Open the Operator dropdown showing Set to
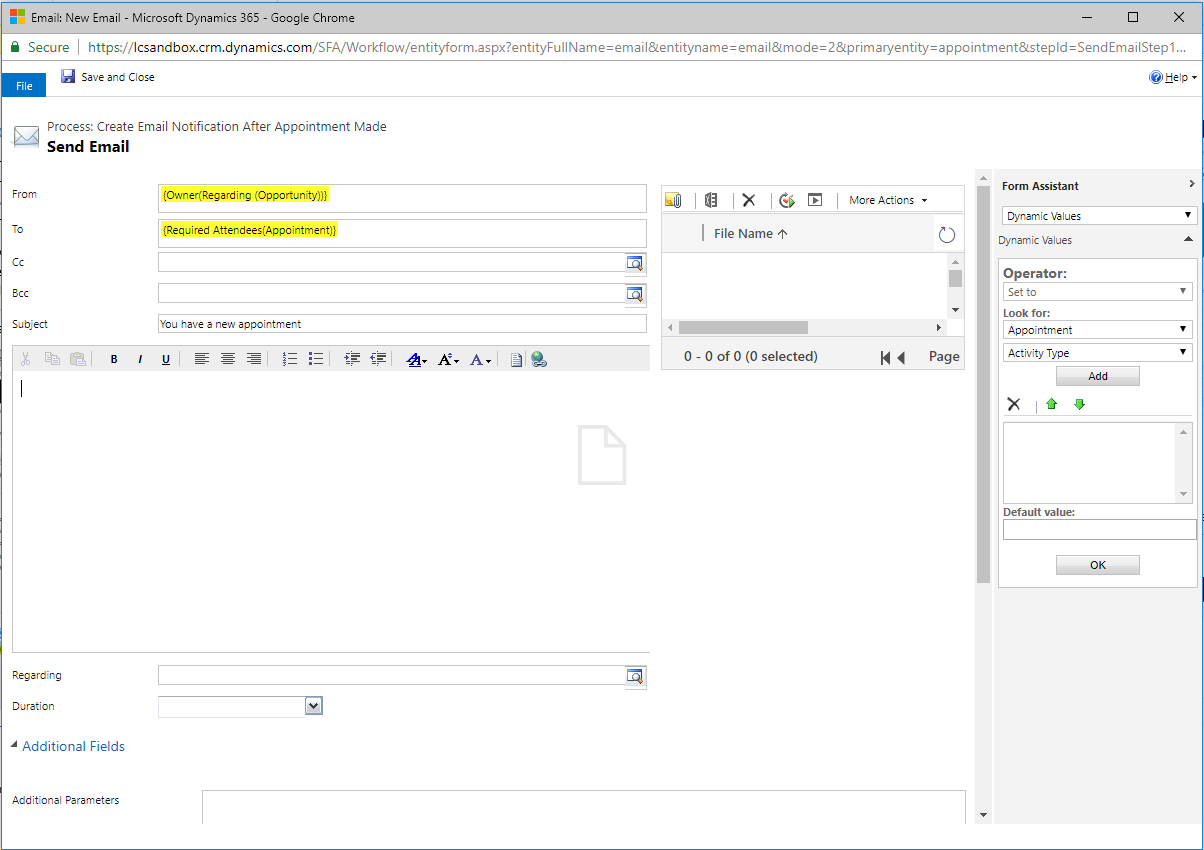Screen dimensions: 1204x850 click(x=1097, y=291)
